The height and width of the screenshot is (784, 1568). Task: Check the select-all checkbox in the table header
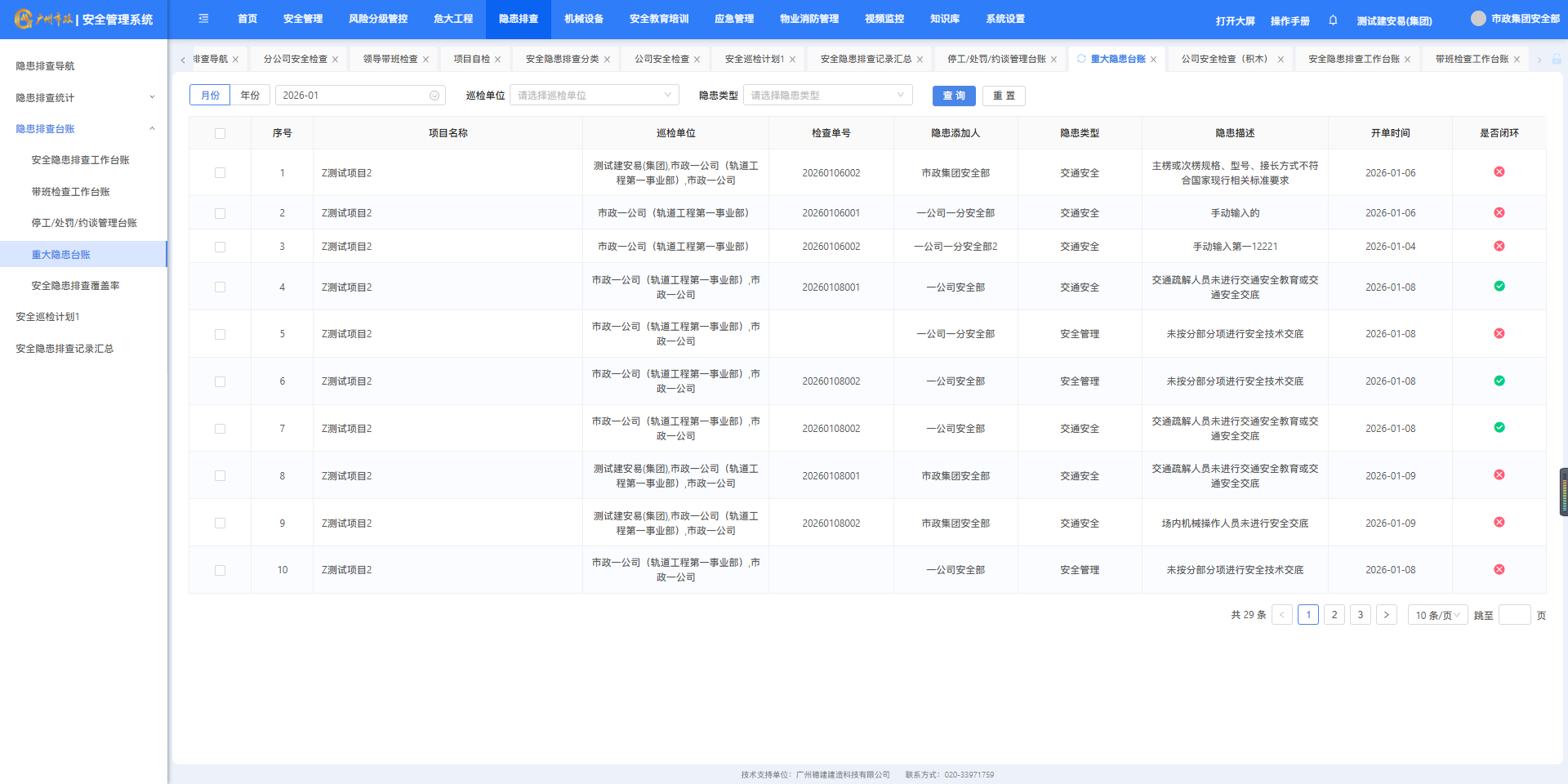point(220,133)
